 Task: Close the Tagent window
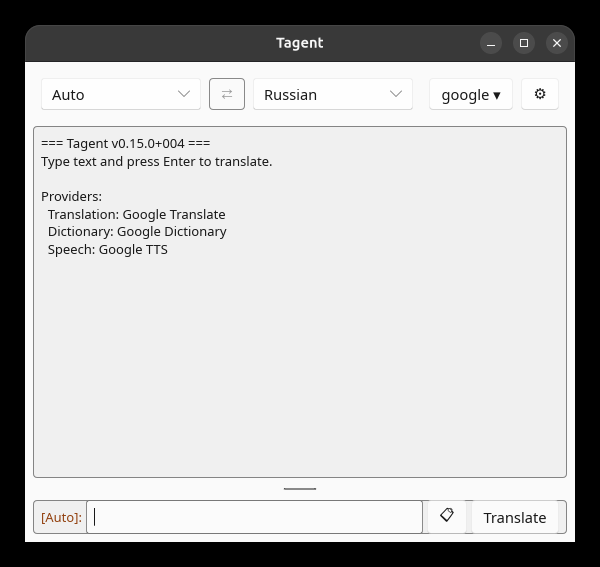click(x=556, y=43)
